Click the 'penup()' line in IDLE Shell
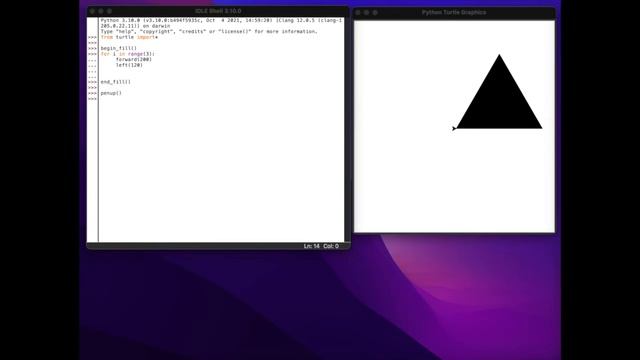This screenshot has height=360, width=640. 111,93
